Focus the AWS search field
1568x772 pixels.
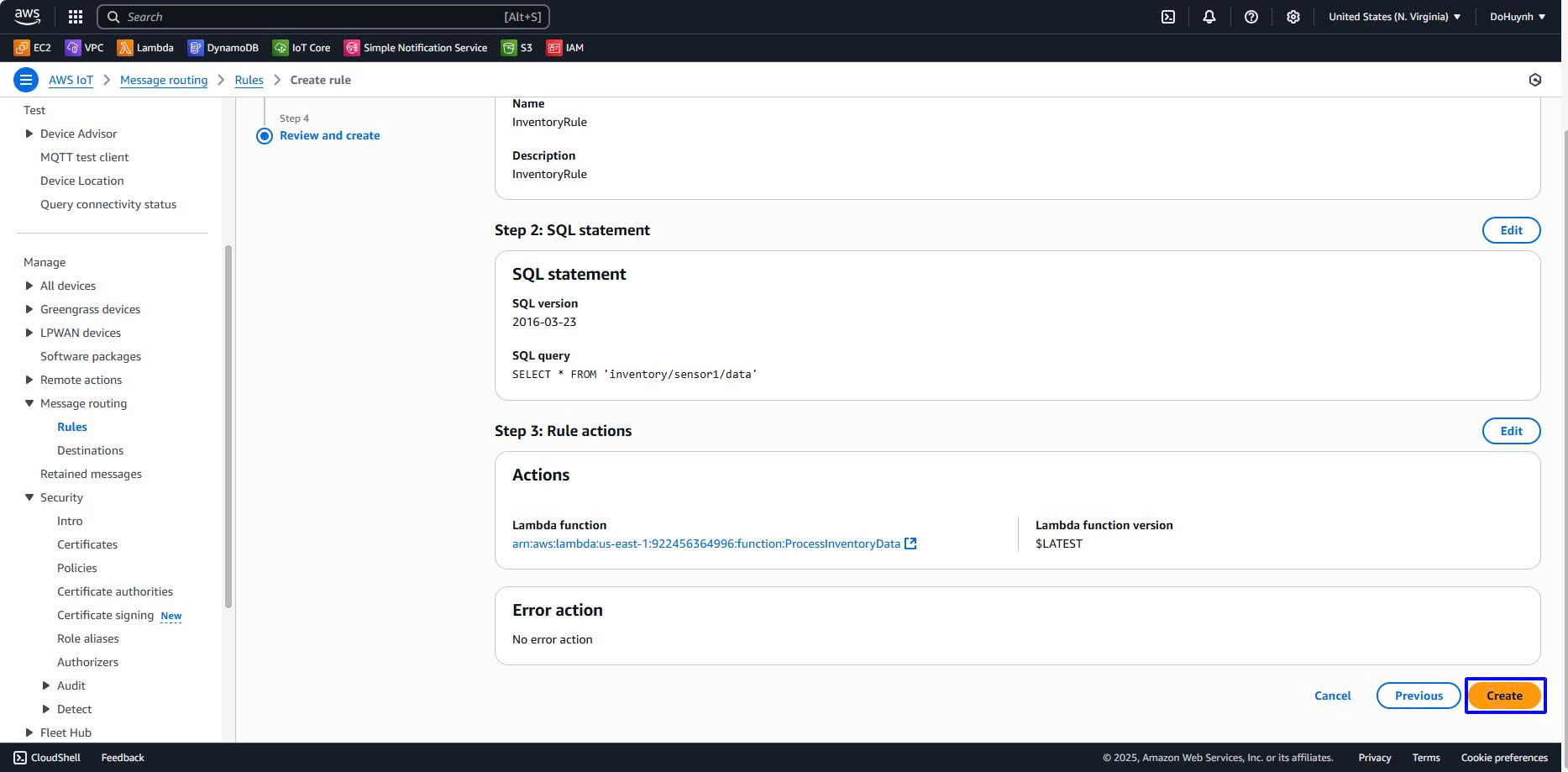[x=323, y=17]
